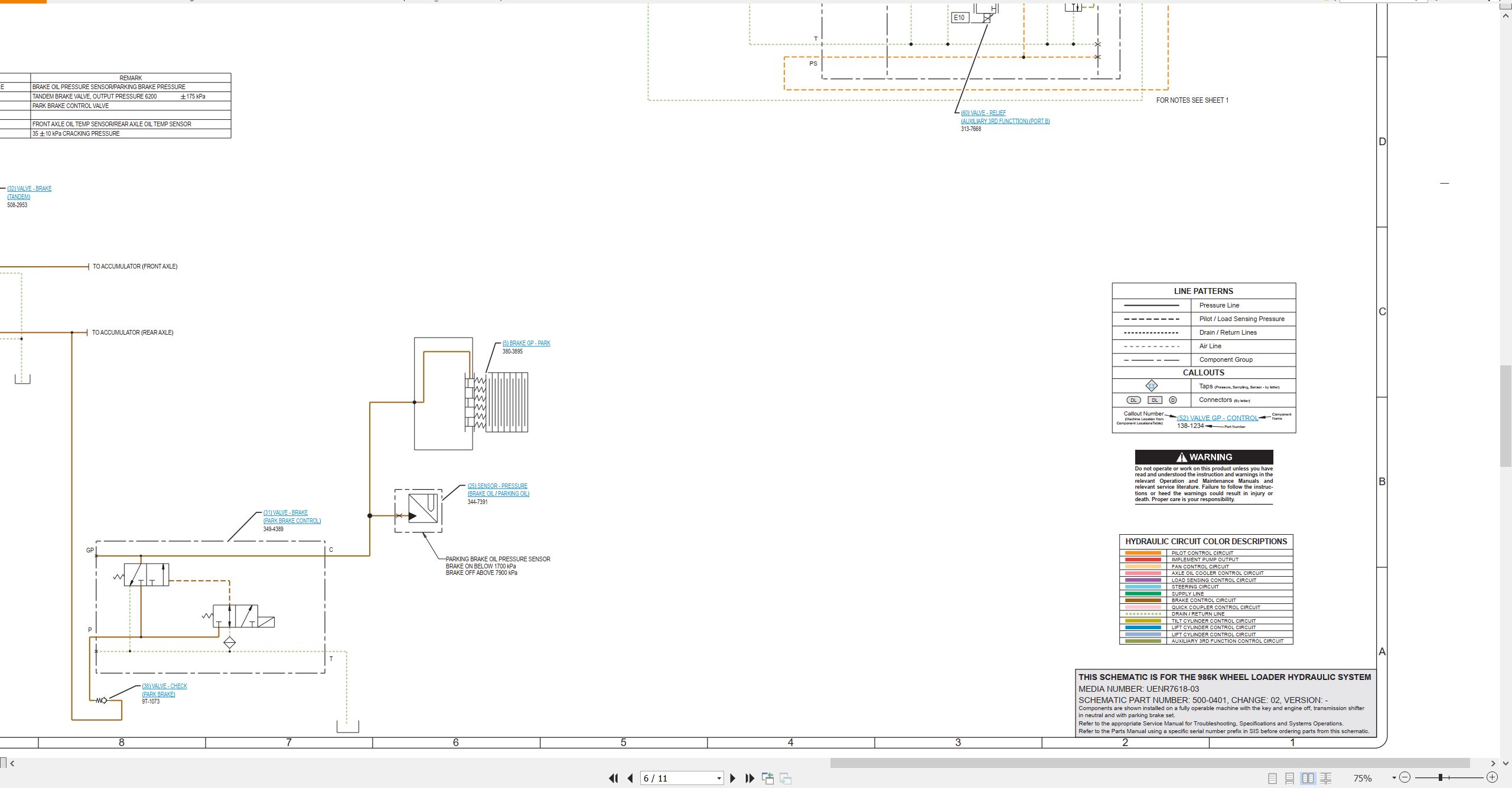The image size is (1512, 788).
Task: Click the pressure sensor symbol in dashed box
Action: [422, 509]
